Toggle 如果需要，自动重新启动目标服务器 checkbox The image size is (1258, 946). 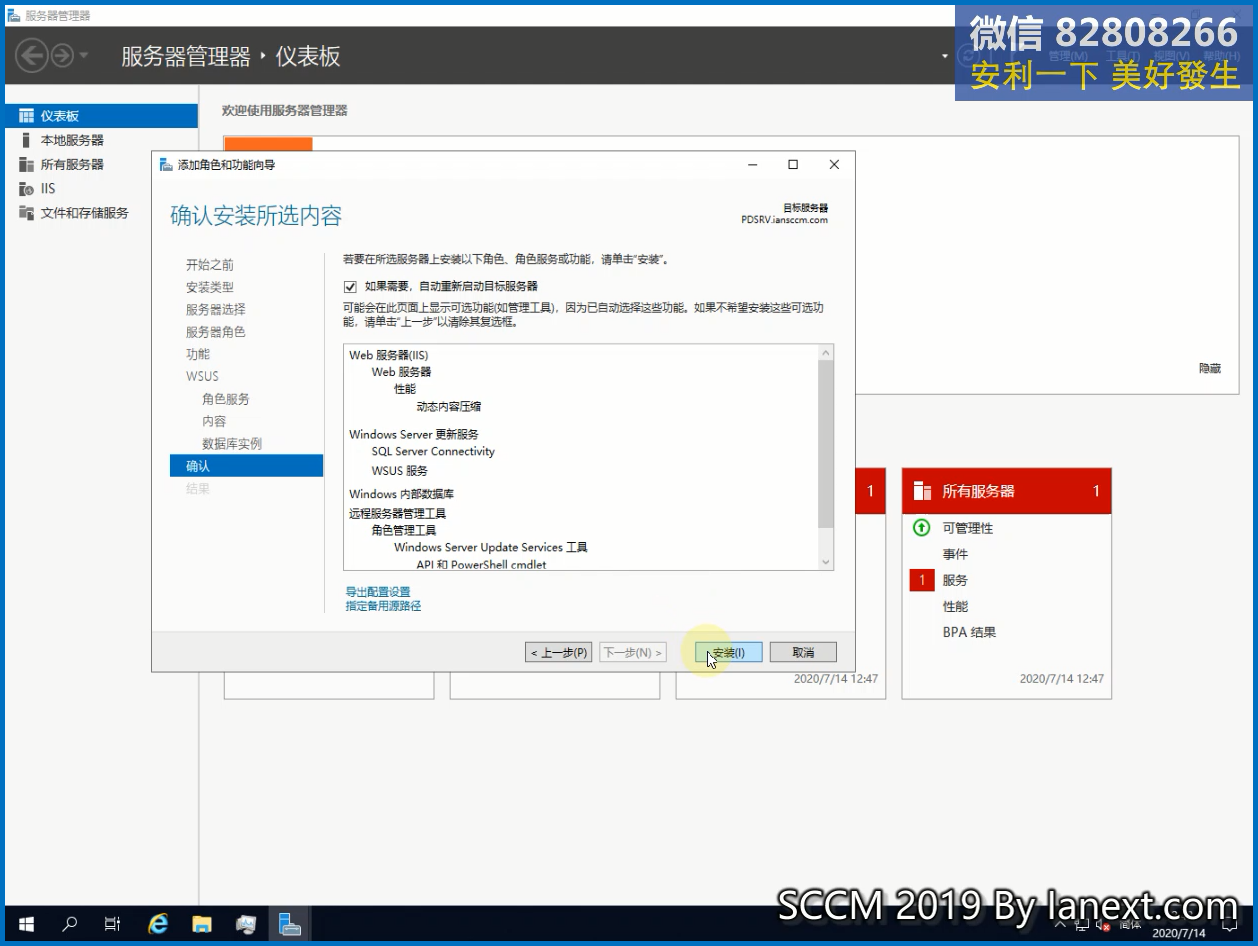pyautogui.click(x=350, y=286)
